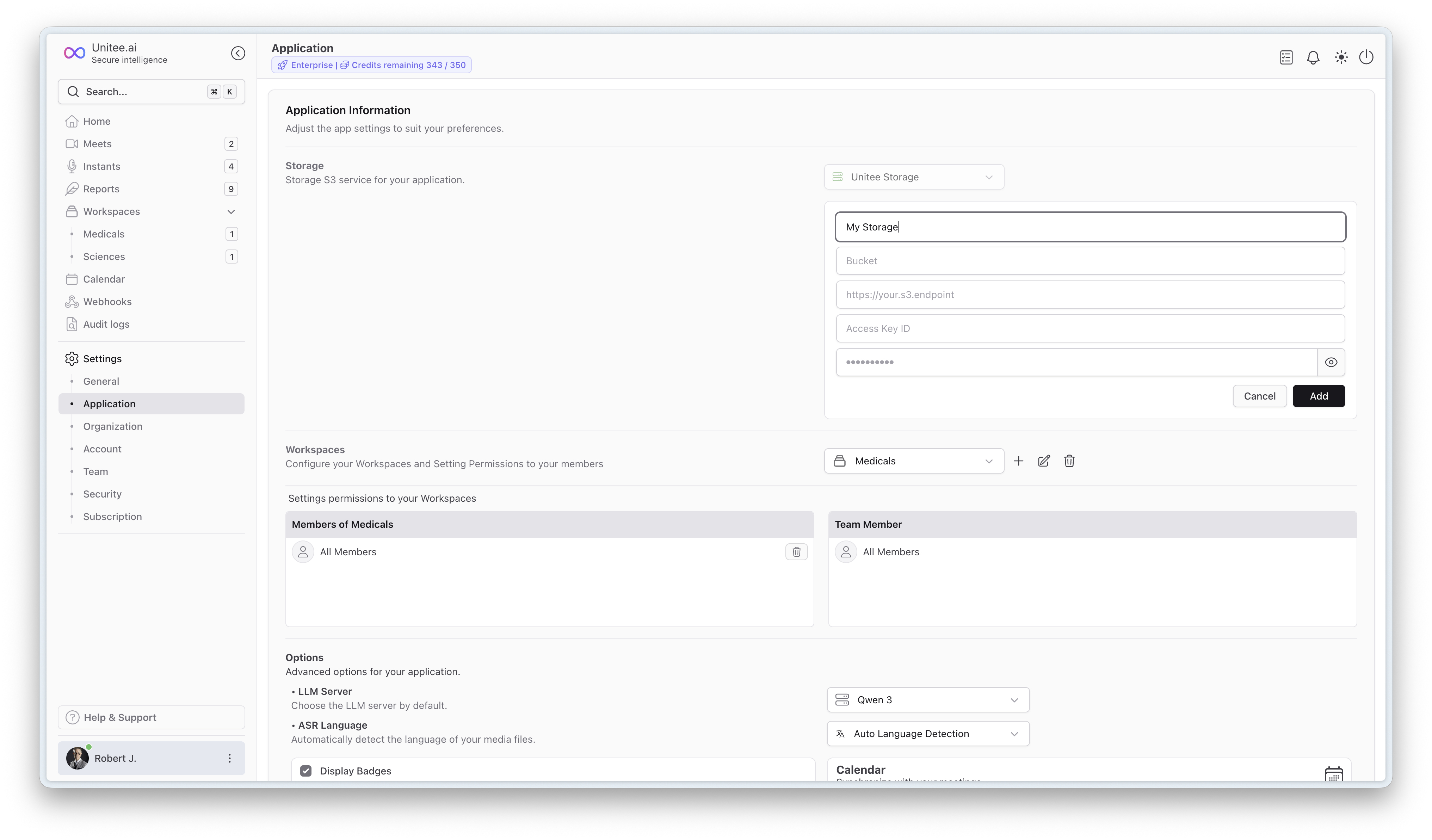Select Application settings item
Screen dimensions: 1432x840
coord(151,404)
